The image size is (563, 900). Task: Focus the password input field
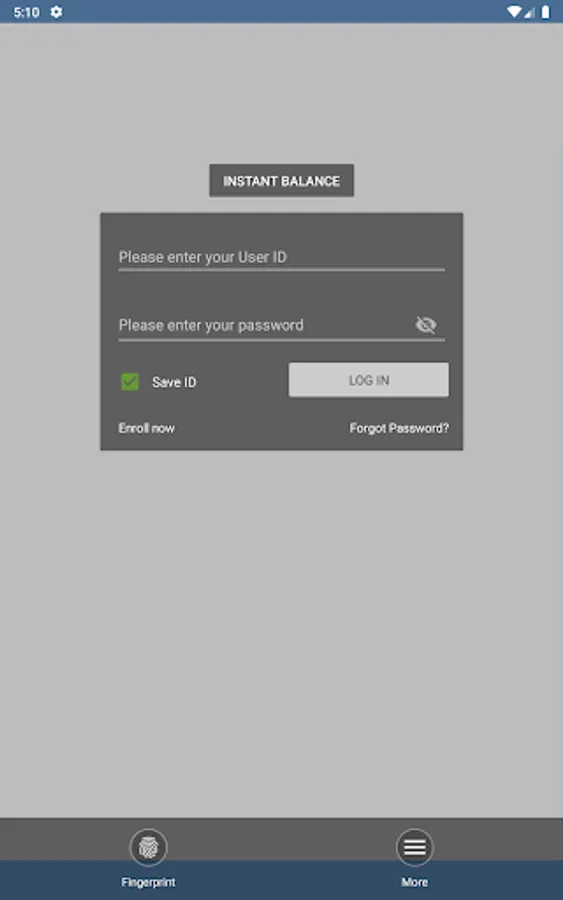[264, 325]
